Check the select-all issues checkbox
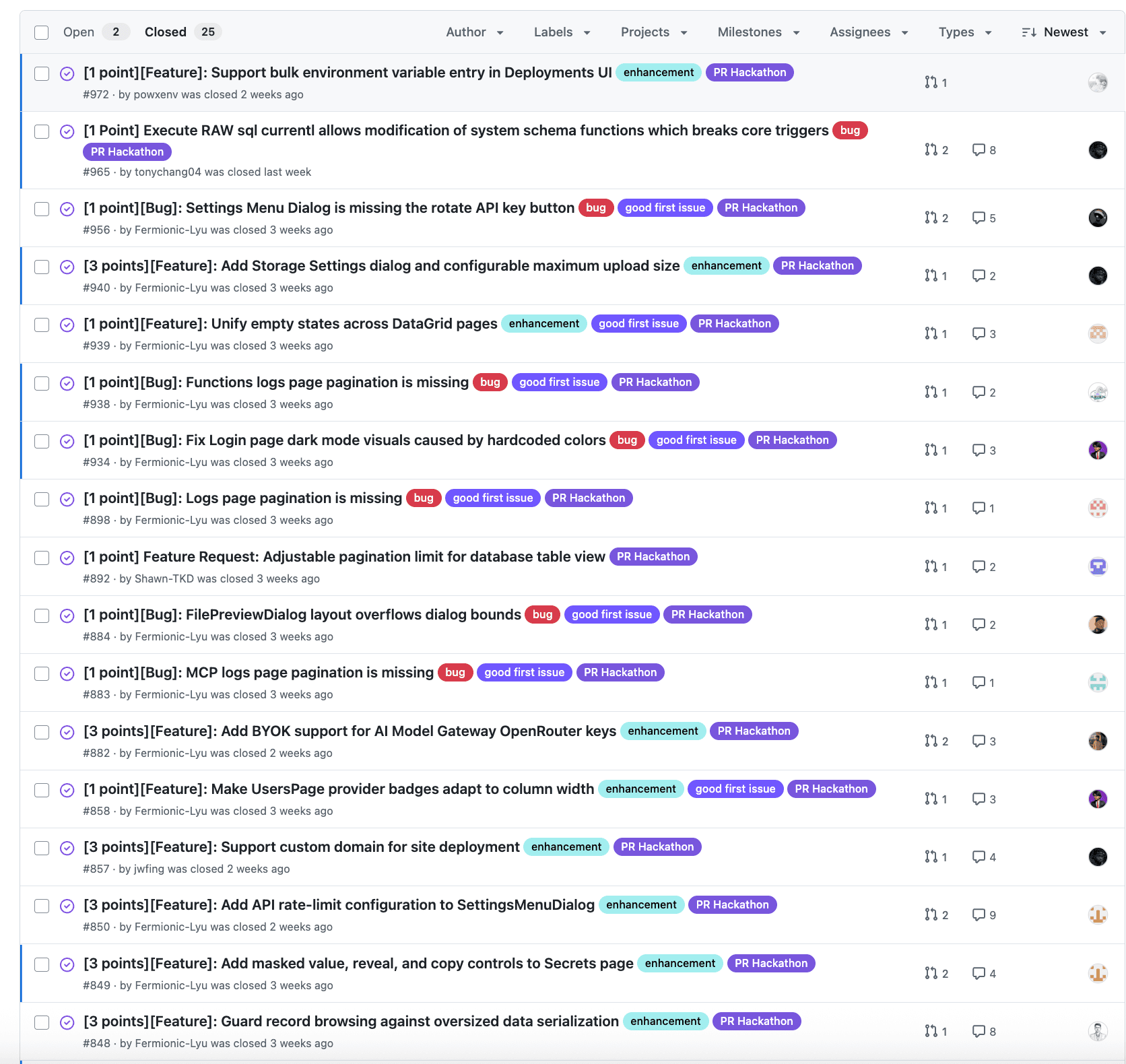 (x=42, y=32)
